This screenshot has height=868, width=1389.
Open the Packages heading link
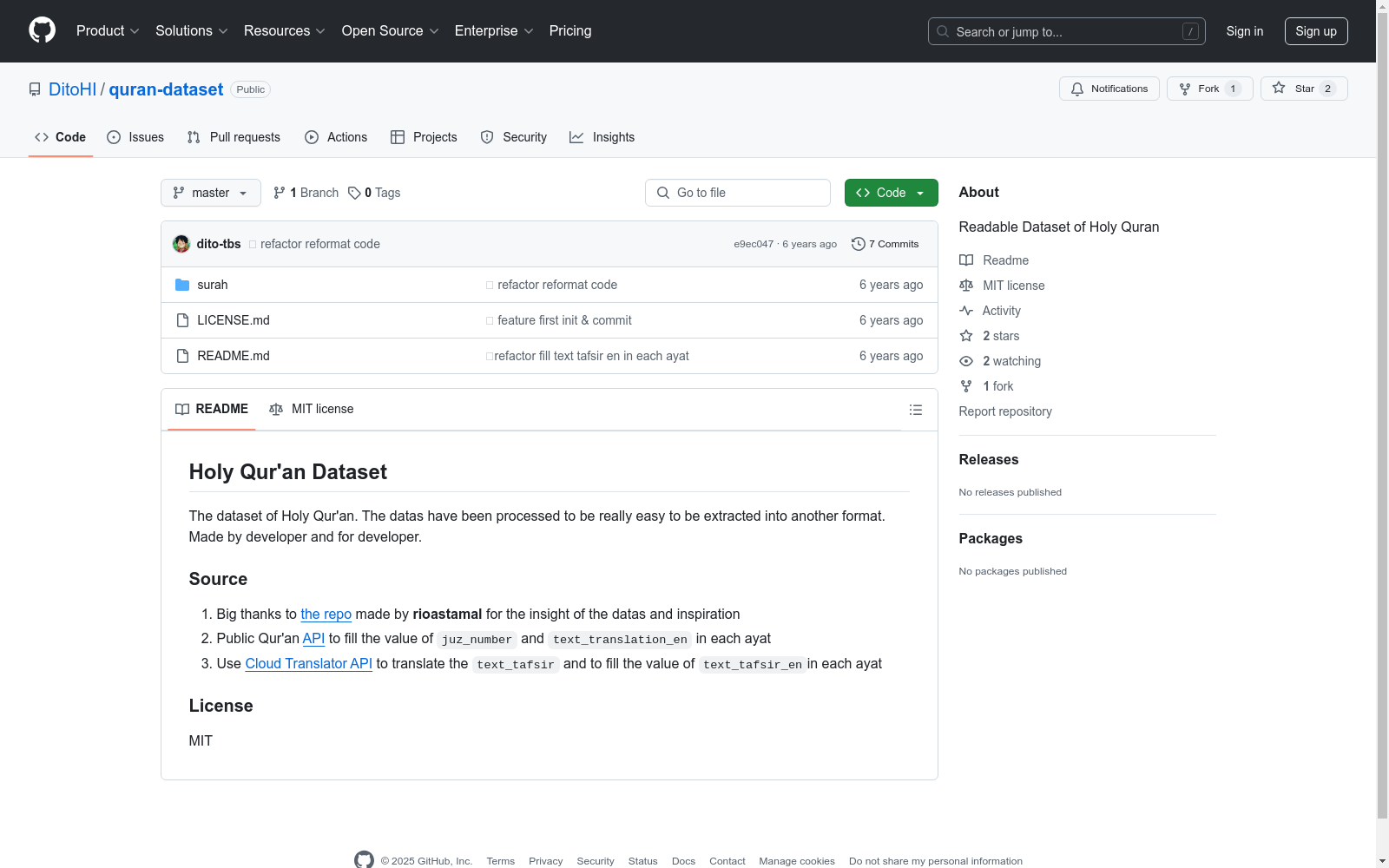click(991, 539)
